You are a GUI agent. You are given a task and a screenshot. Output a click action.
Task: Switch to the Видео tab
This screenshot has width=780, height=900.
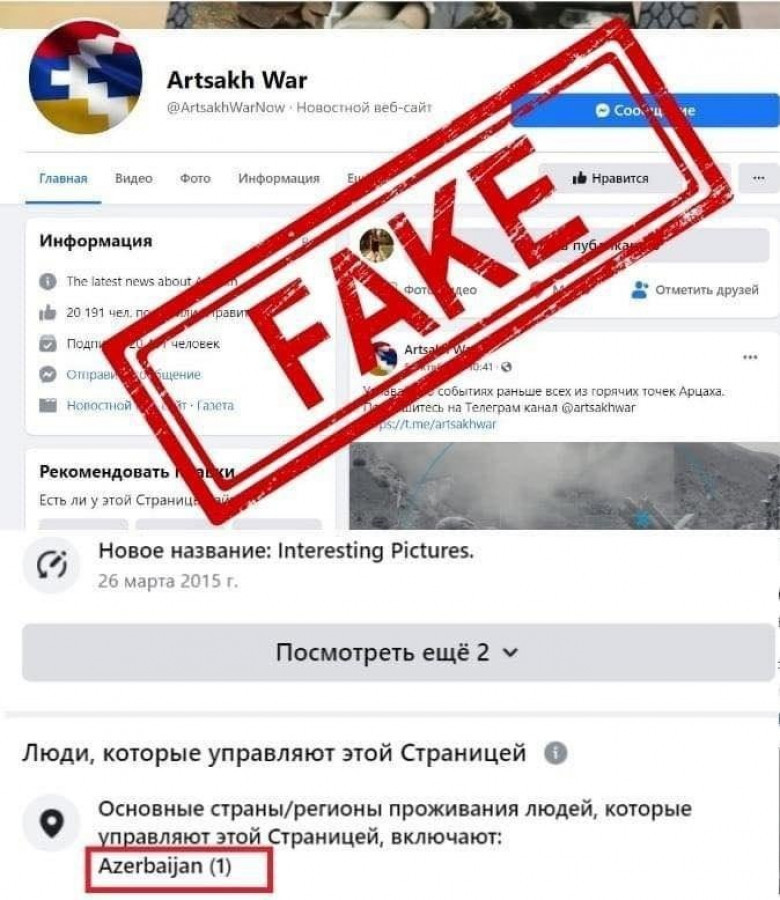click(134, 179)
